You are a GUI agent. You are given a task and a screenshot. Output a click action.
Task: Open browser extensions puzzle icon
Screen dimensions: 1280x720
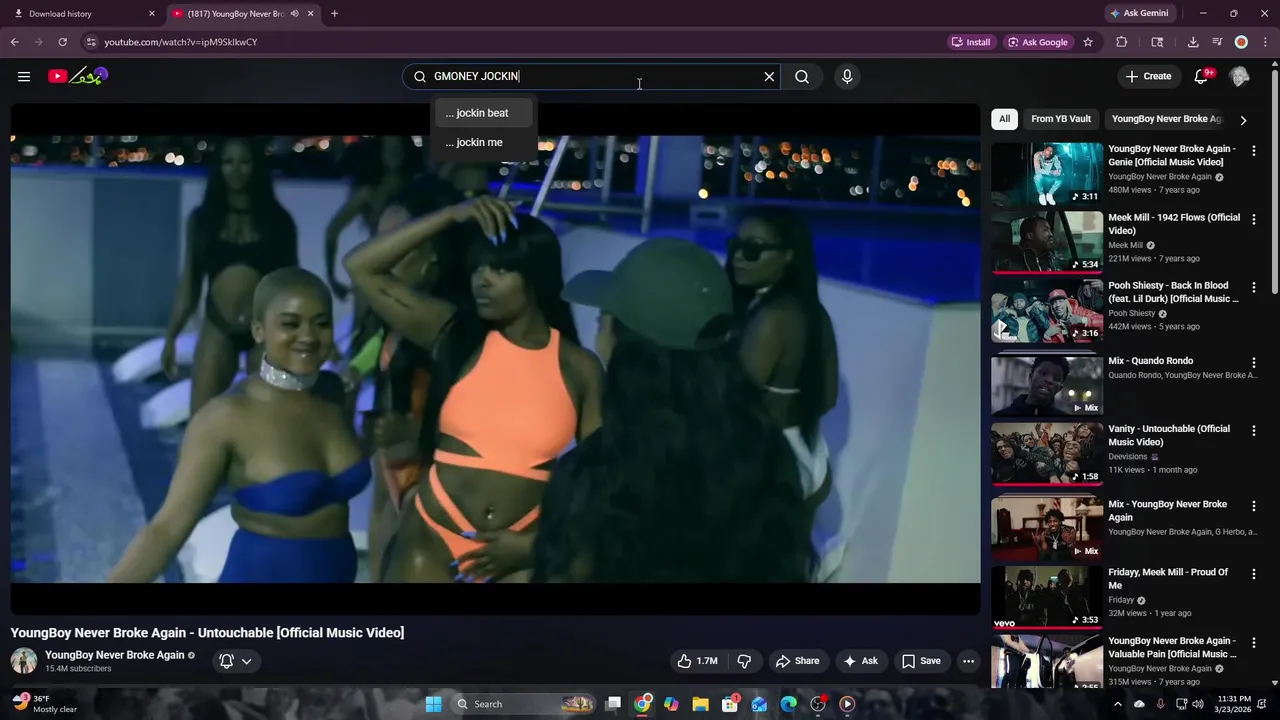pos(1122,42)
